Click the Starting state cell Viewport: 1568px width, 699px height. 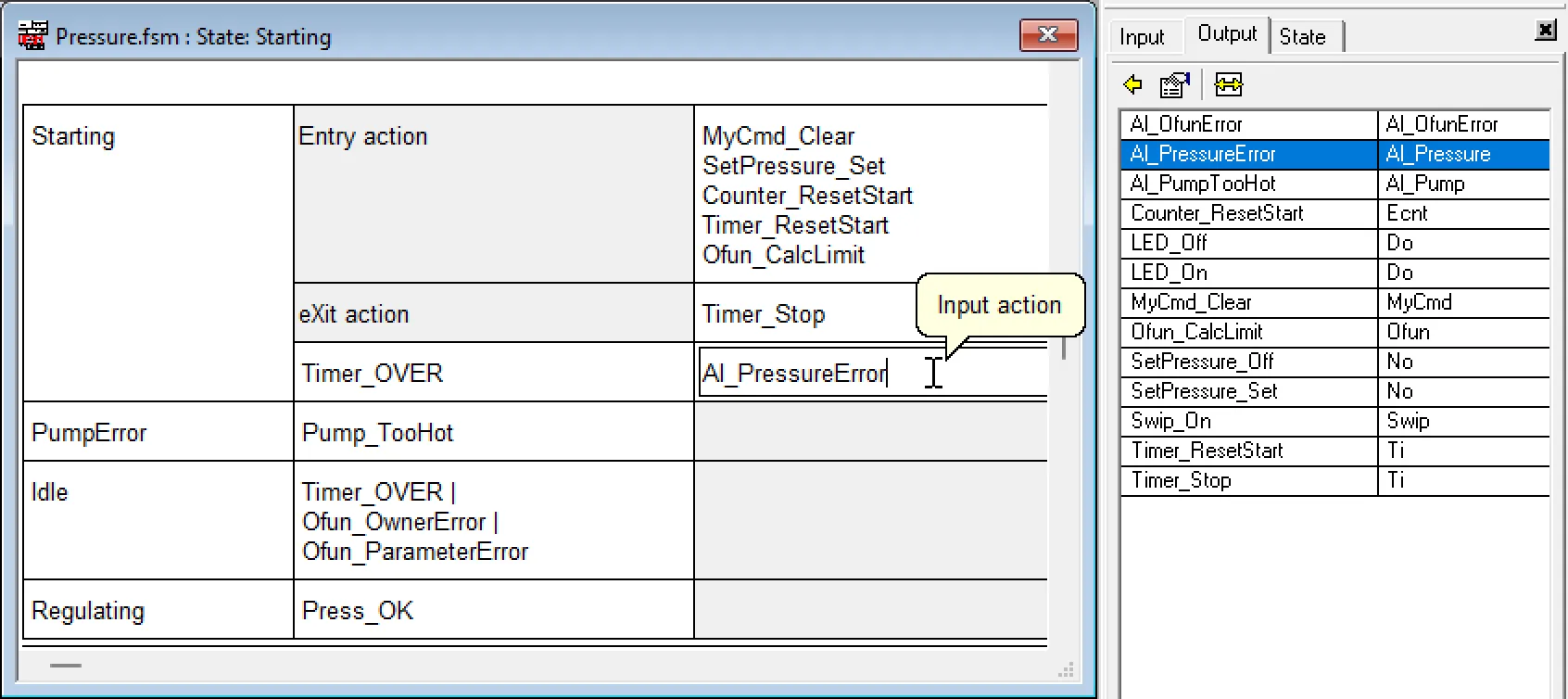[158, 252]
